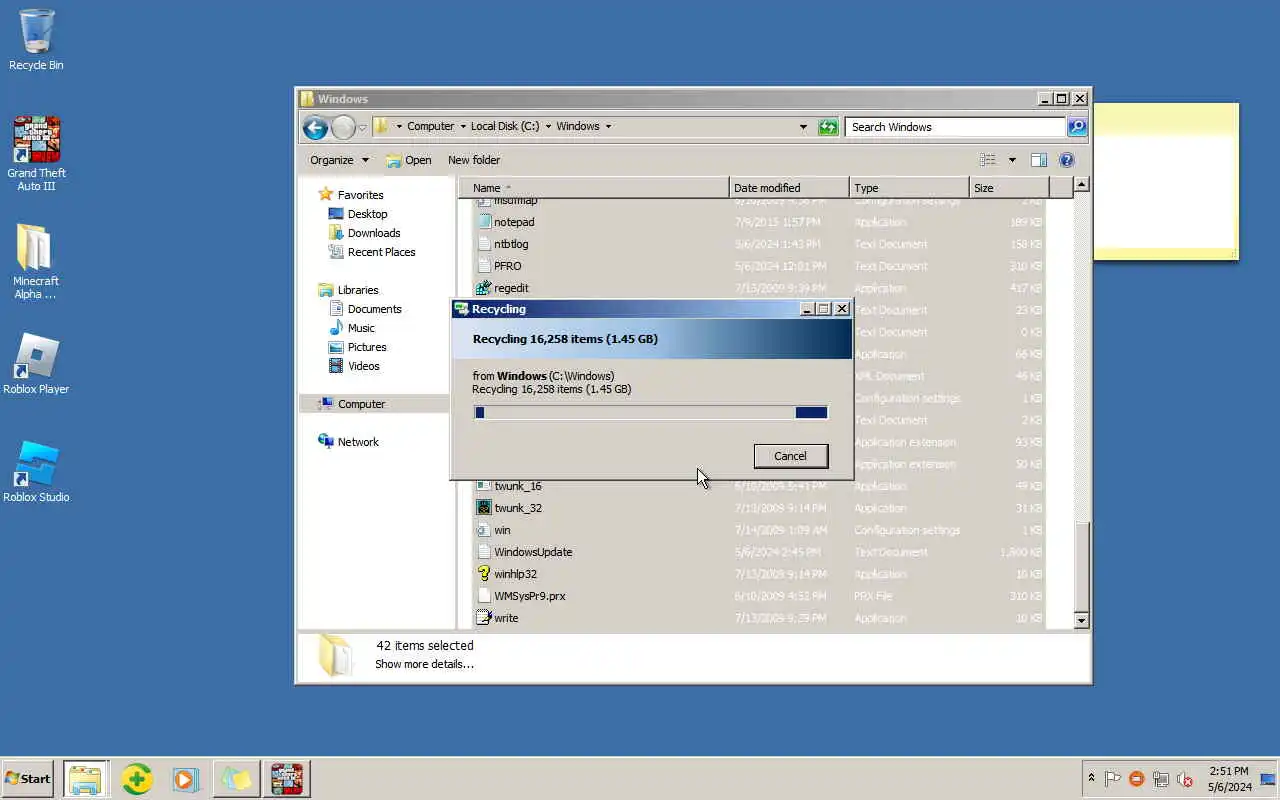Click the green Refresh icon beside the address bar

click(x=828, y=127)
